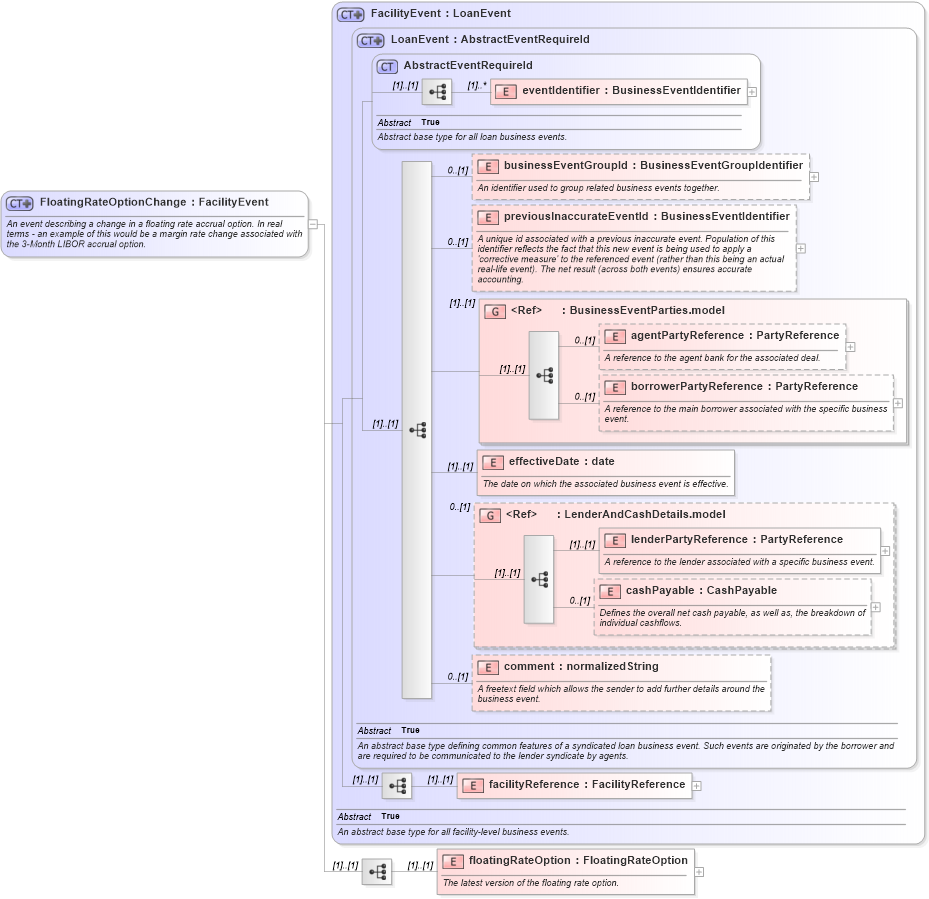Select the effectiveDate element icon

(x=492, y=462)
